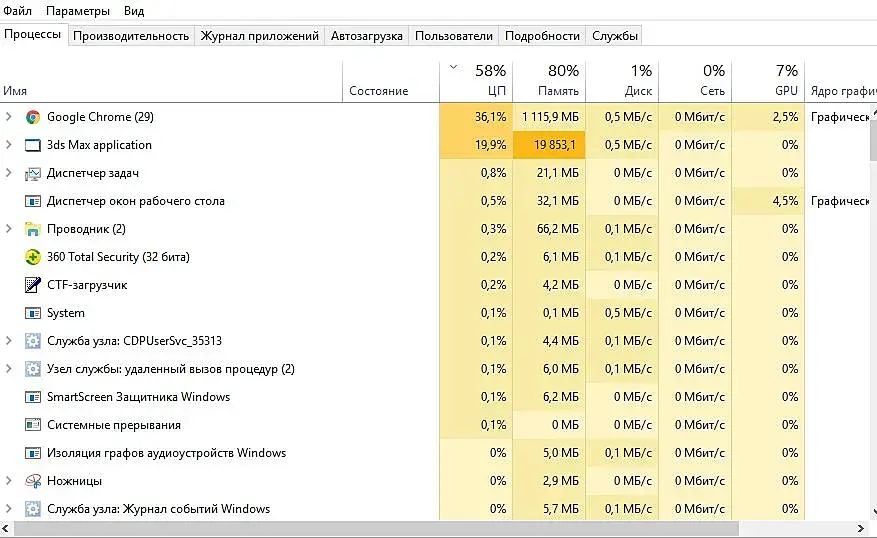The height and width of the screenshot is (538, 877).
Task: Click the Проводник folder icon
Action: click(33, 229)
